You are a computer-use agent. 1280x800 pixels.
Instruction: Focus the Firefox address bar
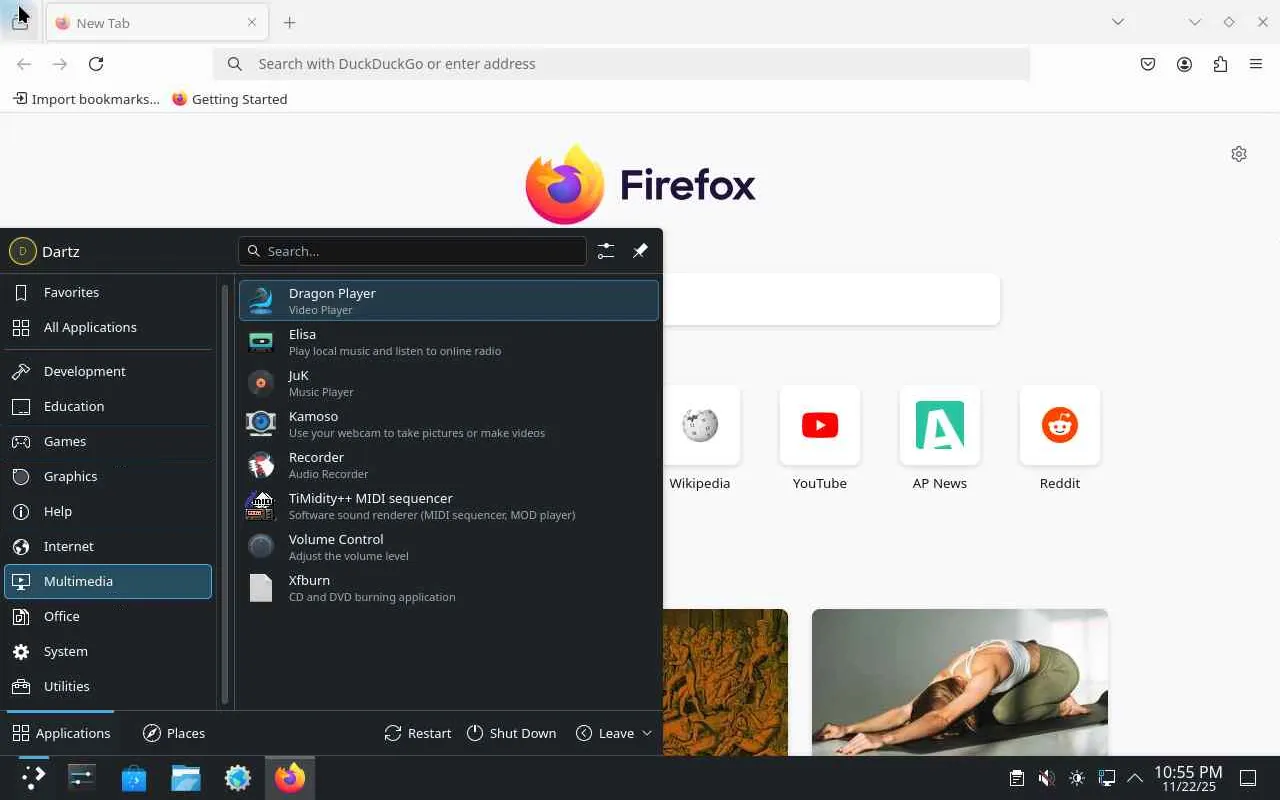click(621, 64)
